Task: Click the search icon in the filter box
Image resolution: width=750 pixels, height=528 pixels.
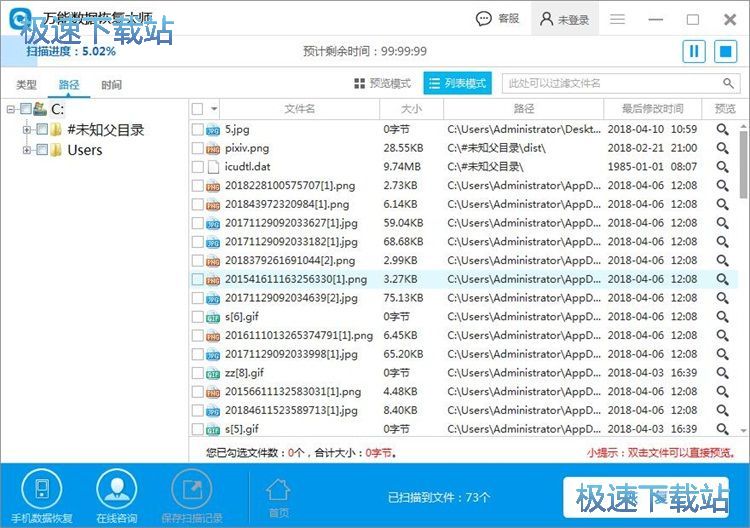Action: click(729, 84)
